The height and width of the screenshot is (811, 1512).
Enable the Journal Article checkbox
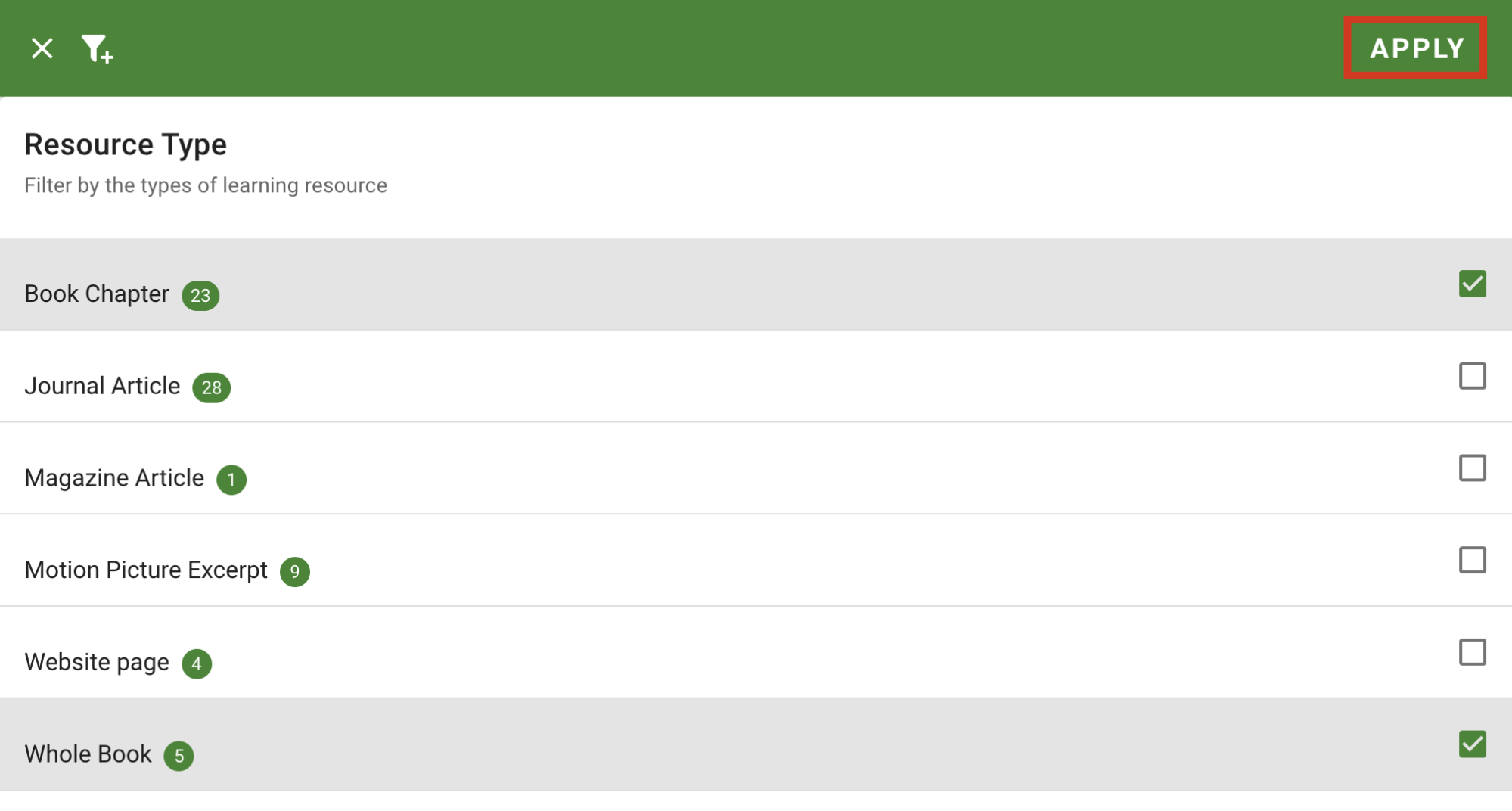pyautogui.click(x=1472, y=376)
